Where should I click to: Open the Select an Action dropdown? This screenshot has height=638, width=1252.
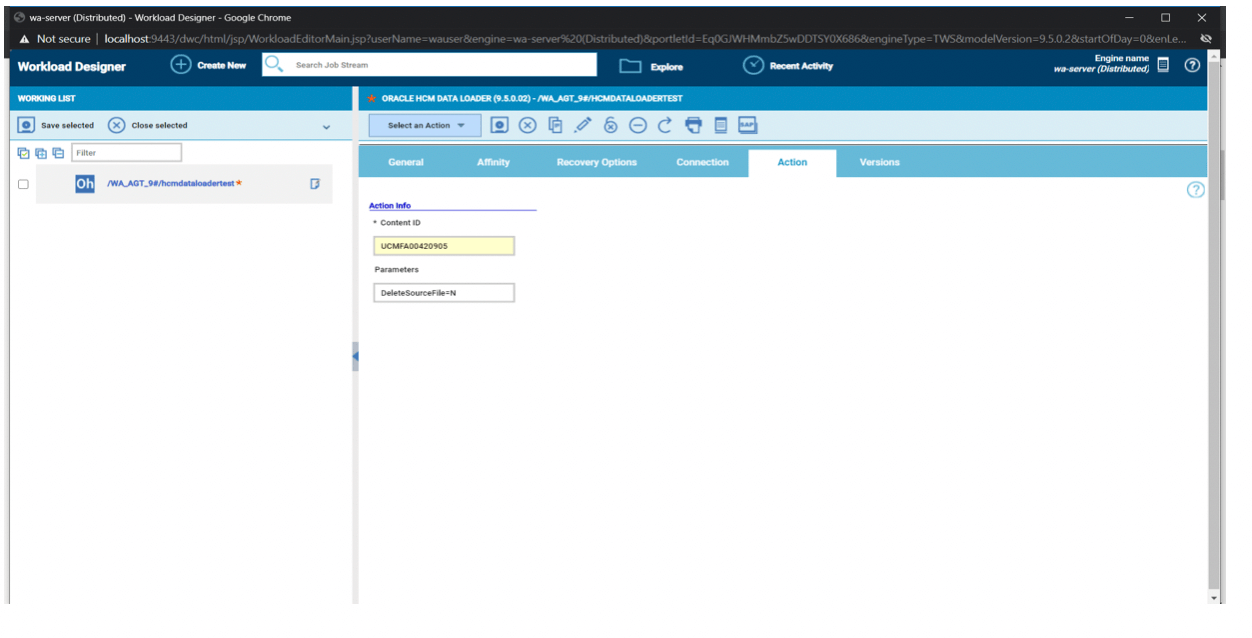(x=423, y=125)
